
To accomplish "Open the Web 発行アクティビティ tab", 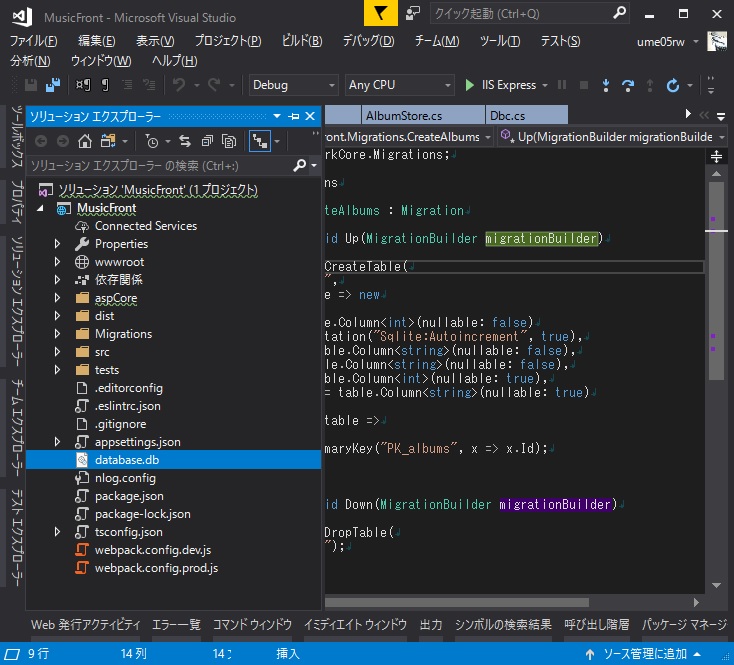I will click(x=85, y=624).
